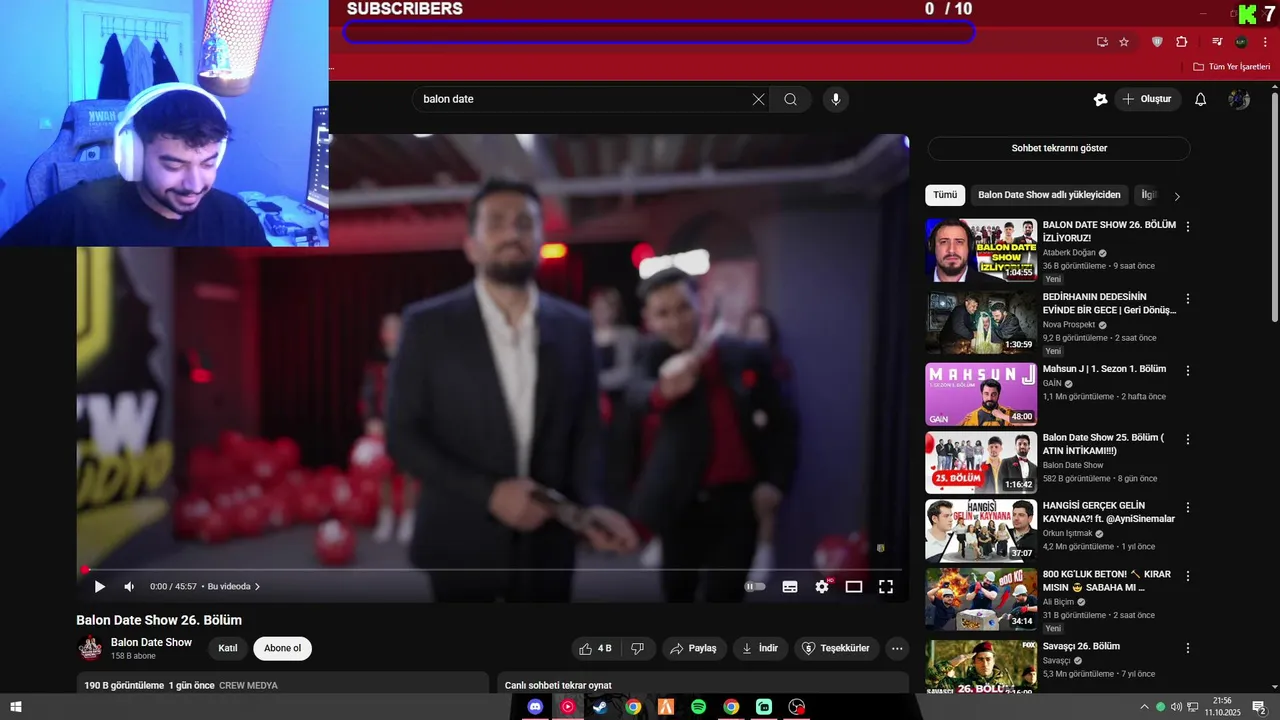Open Chrome profile avatar in toolbar
This screenshot has width=1280, height=720.
(x=1241, y=42)
